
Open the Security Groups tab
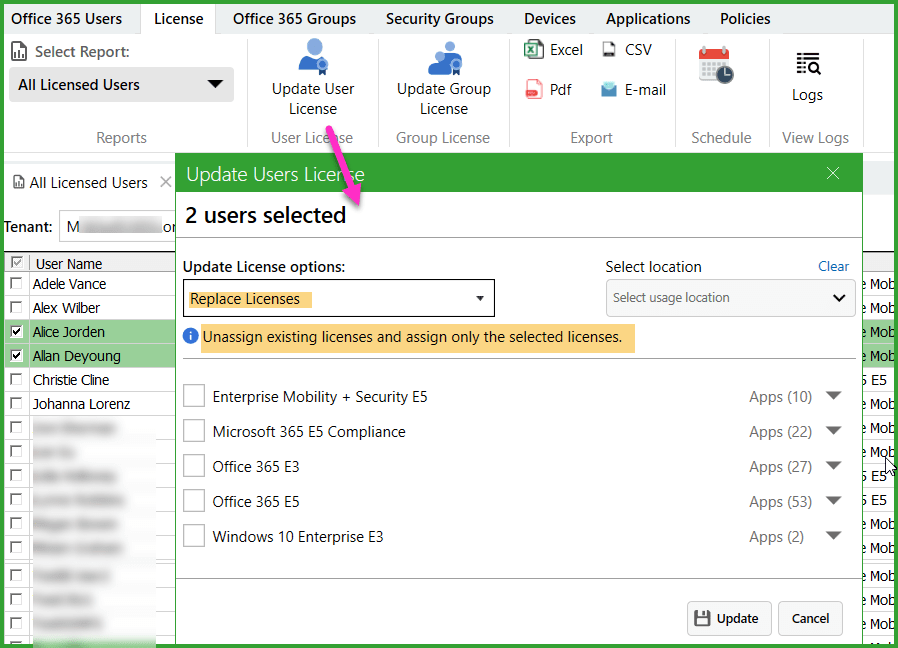439,18
